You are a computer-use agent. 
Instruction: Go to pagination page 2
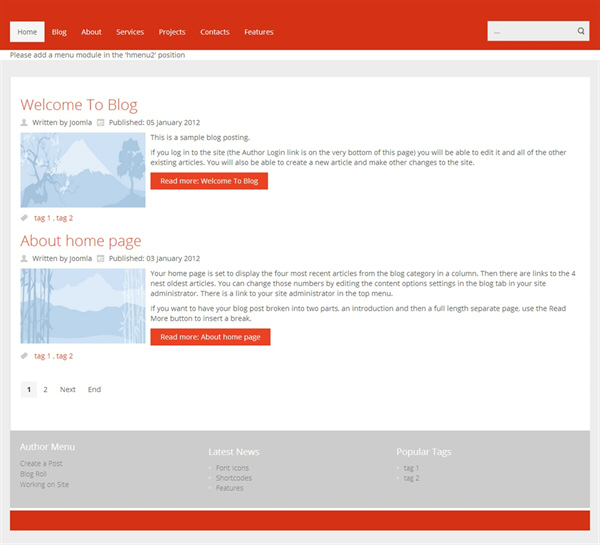click(x=45, y=389)
